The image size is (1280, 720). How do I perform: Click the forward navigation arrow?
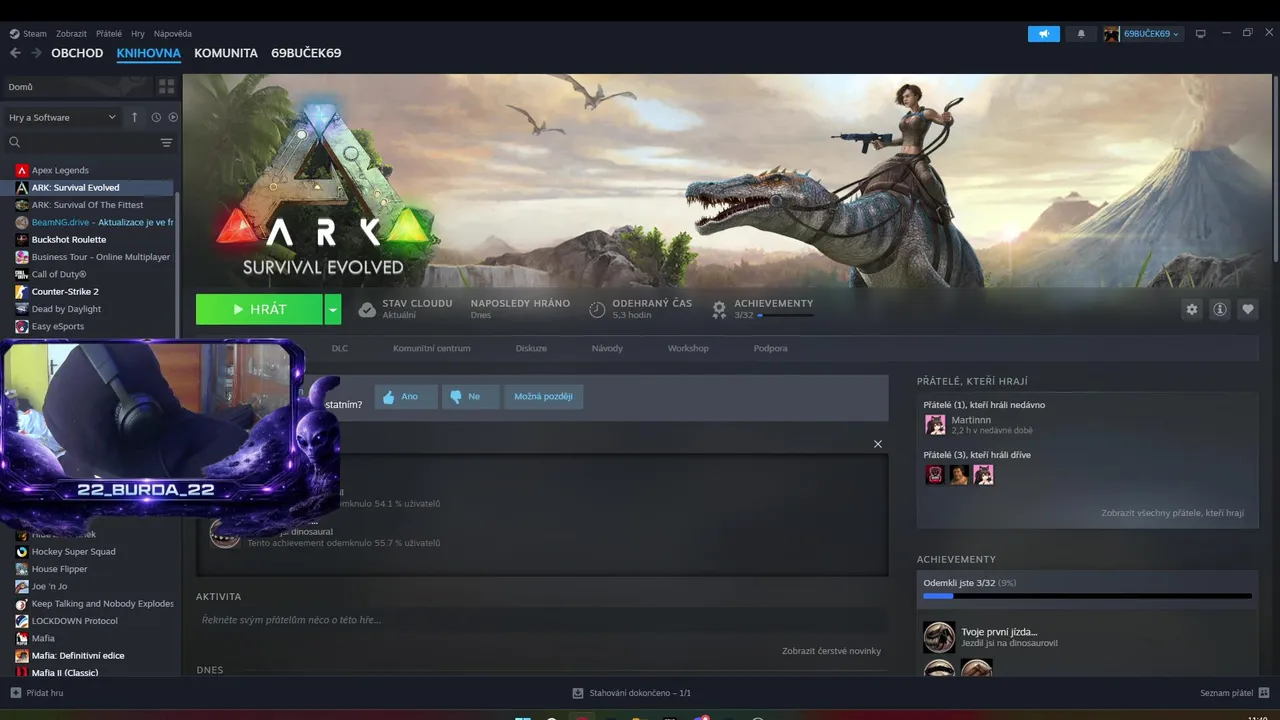36,53
